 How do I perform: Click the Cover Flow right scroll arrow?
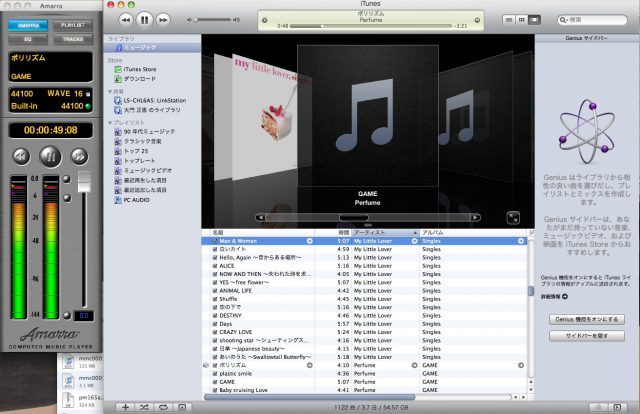pyautogui.click(x=475, y=218)
